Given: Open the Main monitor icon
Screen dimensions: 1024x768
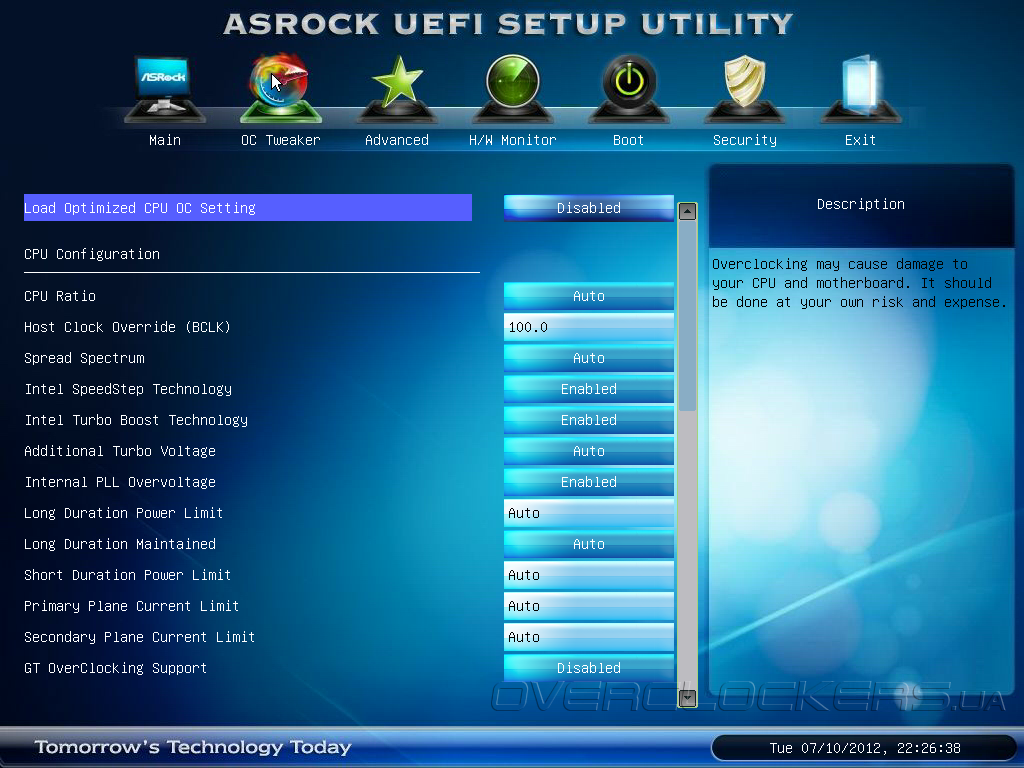Looking at the screenshot, I should [x=165, y=88].
